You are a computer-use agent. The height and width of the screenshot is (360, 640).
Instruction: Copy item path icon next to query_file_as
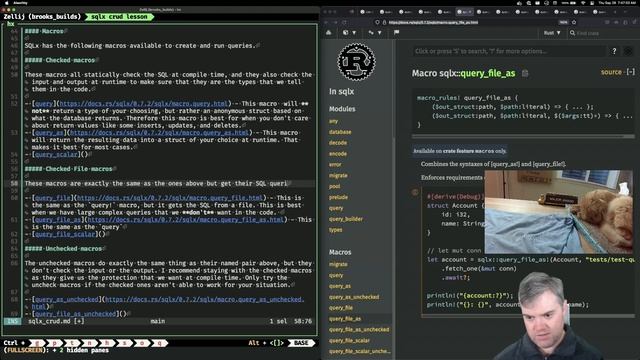(525, 73)
